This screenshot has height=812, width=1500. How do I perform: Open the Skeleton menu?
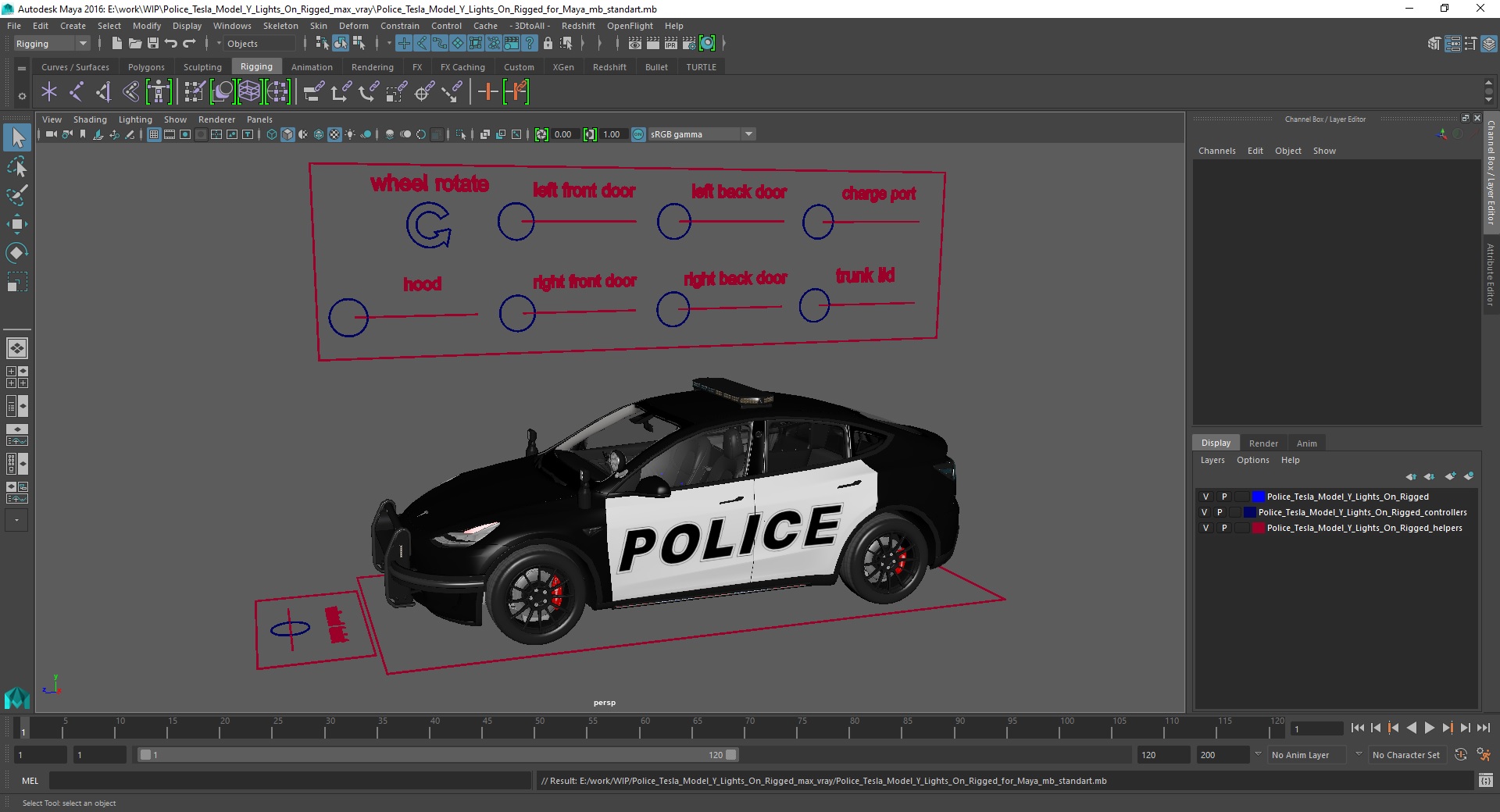[x=280, y=26]
